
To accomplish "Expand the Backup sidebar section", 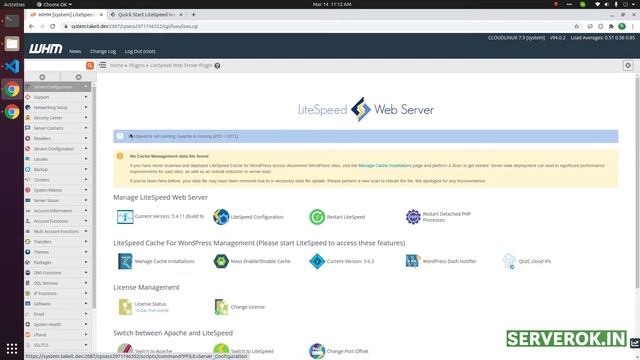I will [57, 169].
